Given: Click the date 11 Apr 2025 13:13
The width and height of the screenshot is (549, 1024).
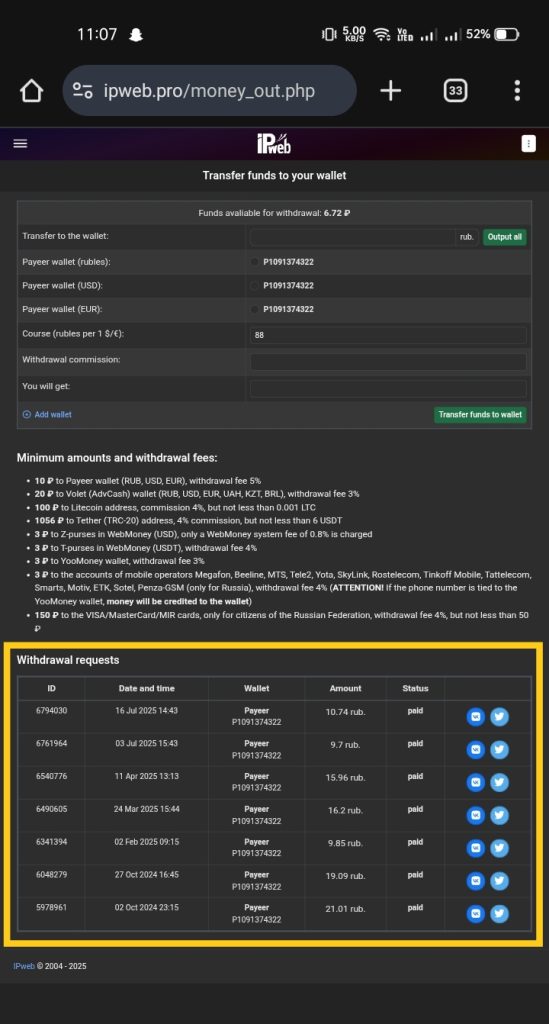Looking at the screenshot, I should click(146, 776).
